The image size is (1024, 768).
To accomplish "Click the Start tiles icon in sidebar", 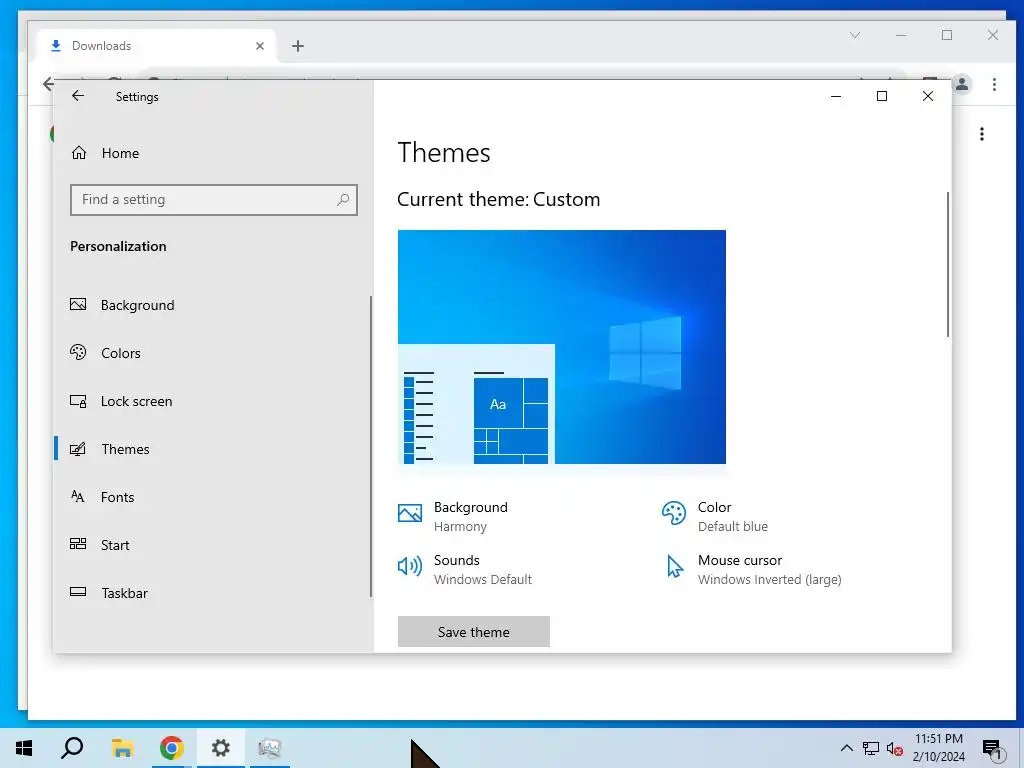I will [x=78, y=544].
